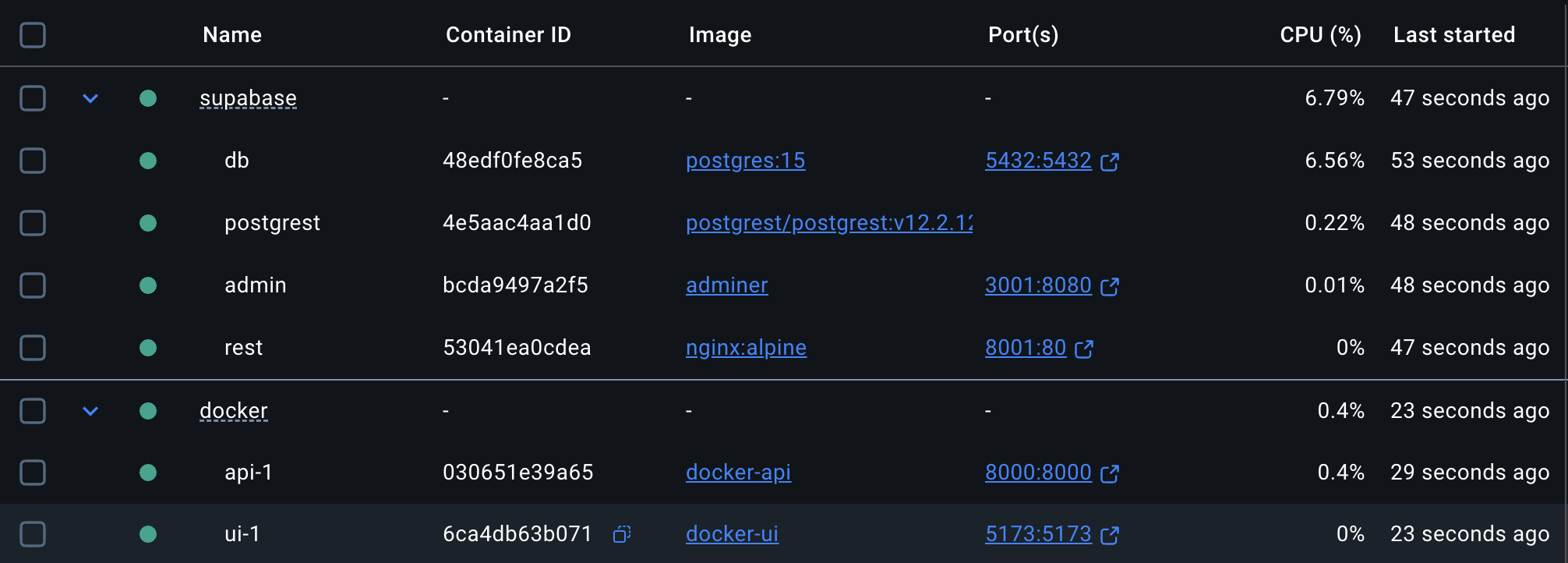Click the green status dot for docker
The image size is (1568, 563).
click(x=148, y=411)
